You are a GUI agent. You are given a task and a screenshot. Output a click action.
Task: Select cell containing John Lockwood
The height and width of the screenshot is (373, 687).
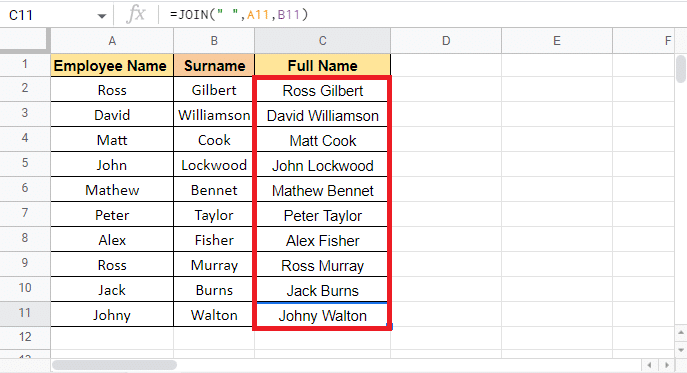(x=322, y=165)
